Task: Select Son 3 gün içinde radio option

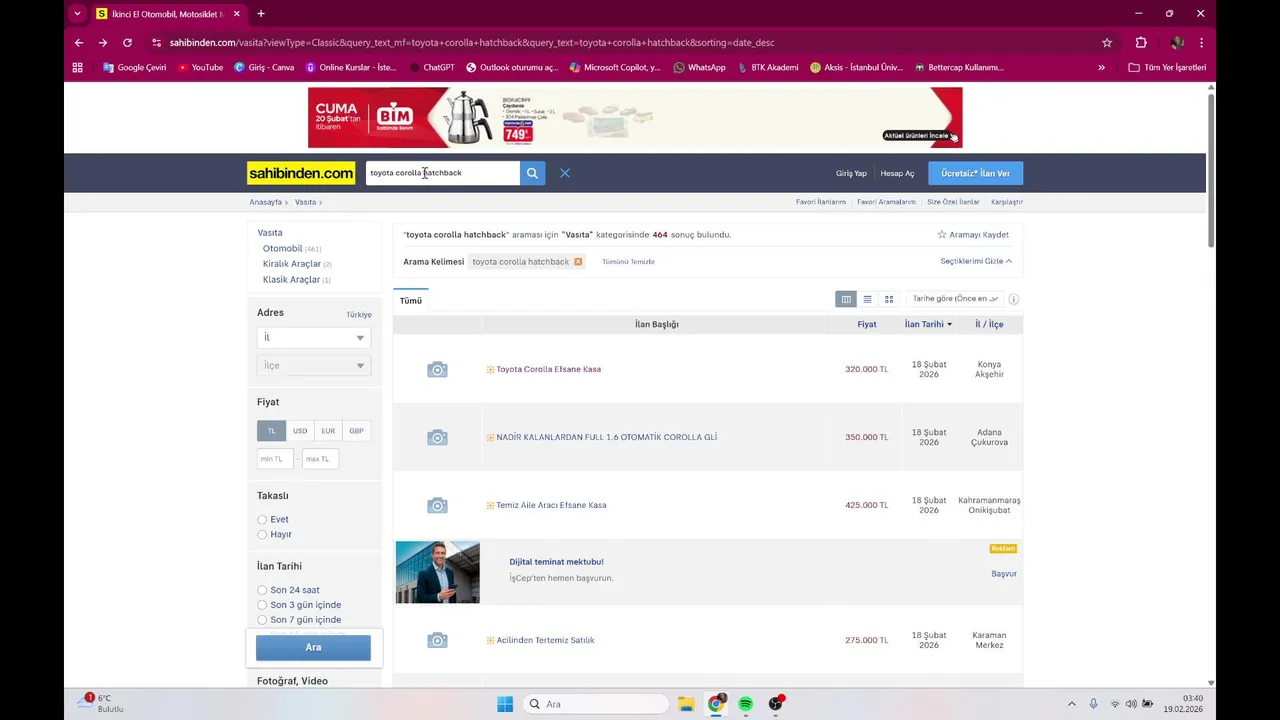Action: coord(262,605)
